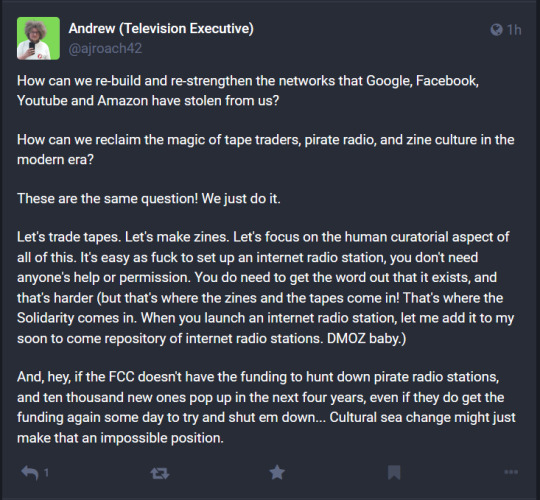Viewport: 540px width, 500px height.
Task: Click the phrase 'make that an impossible position.'
Action: [120, 438]
